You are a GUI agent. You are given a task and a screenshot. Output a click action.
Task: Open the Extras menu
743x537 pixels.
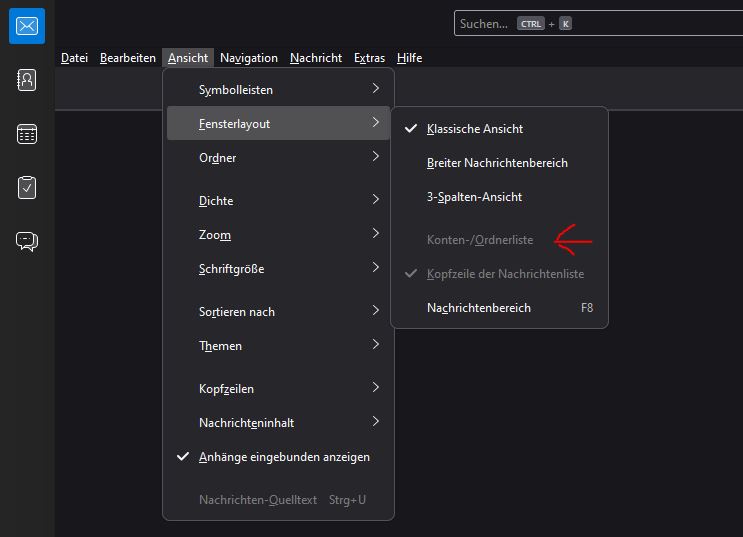pyautogui.click(x=369, y=58)
